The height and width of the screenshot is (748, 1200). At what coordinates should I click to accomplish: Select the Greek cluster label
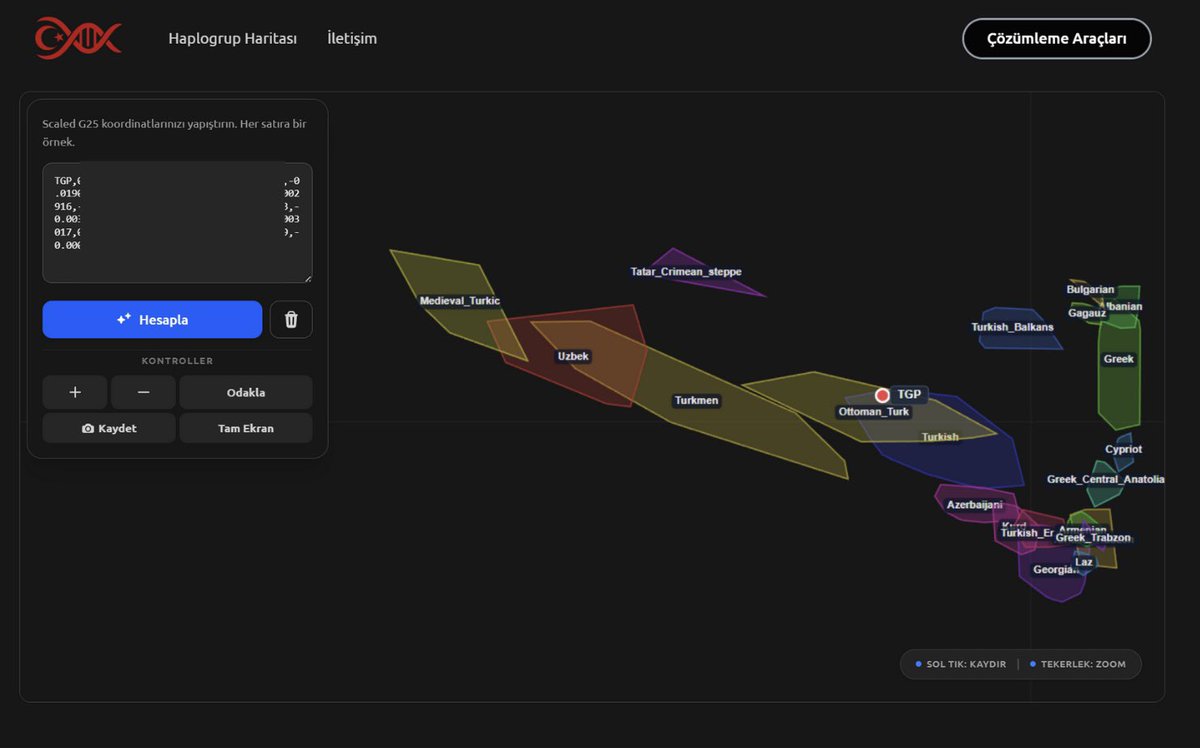1119,359
